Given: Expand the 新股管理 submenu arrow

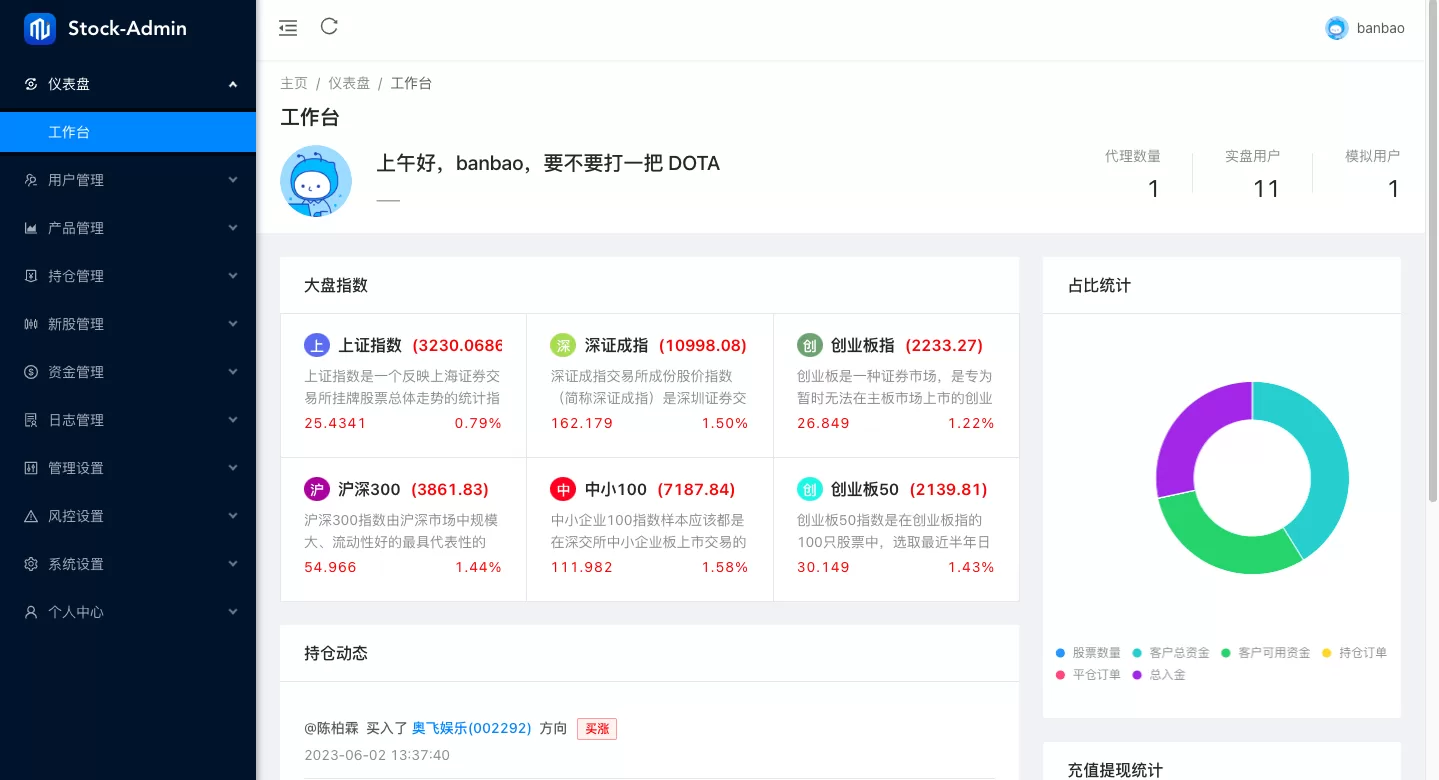Looking at the screenshot, I should click(x=233, y=324).
